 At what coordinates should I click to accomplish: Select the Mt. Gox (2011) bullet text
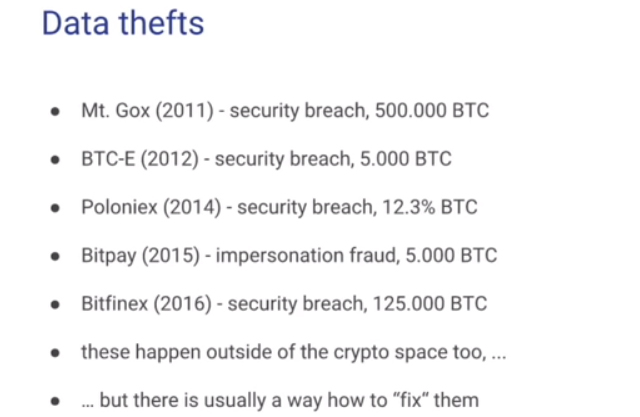click(284, 111)
